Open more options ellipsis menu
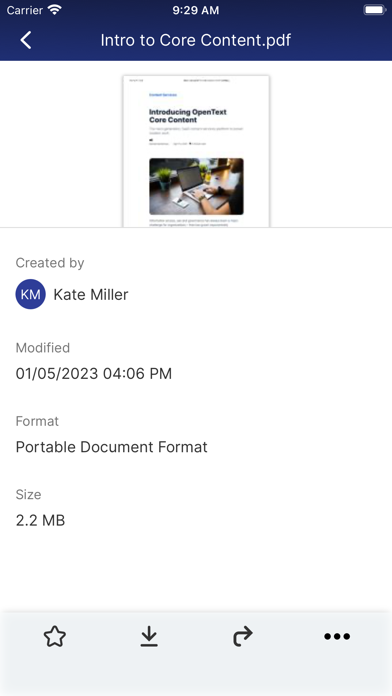Screen dimensions: 392x696 pos(337,637)
